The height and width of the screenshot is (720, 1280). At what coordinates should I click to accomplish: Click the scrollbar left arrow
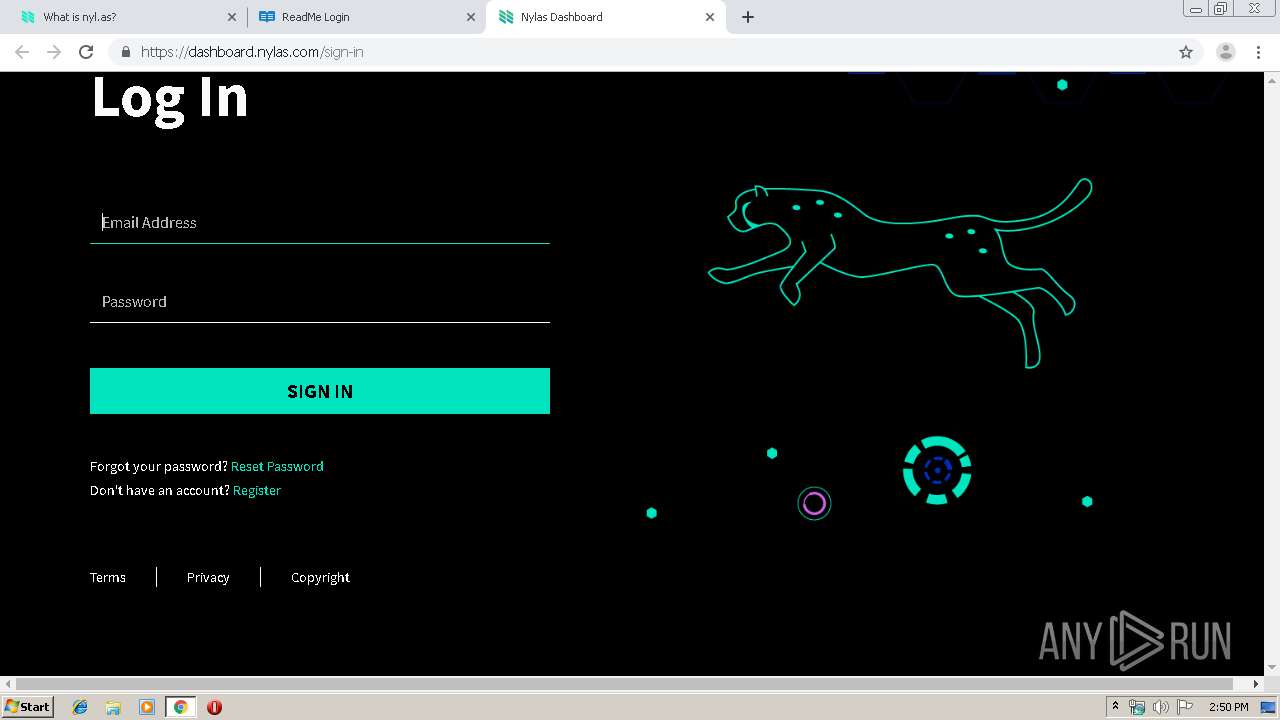(x=8, y=684)
